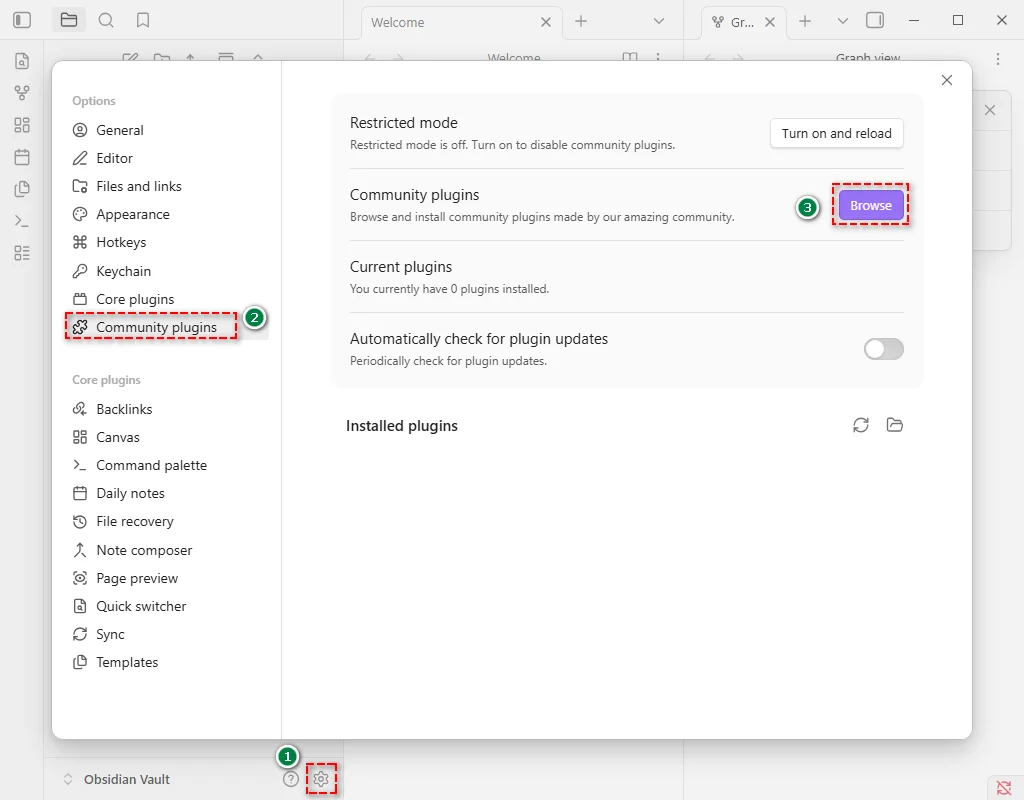Open the search icon in the sidebar header
Viewport: 1024px width, 800px height.
point(106,20)
